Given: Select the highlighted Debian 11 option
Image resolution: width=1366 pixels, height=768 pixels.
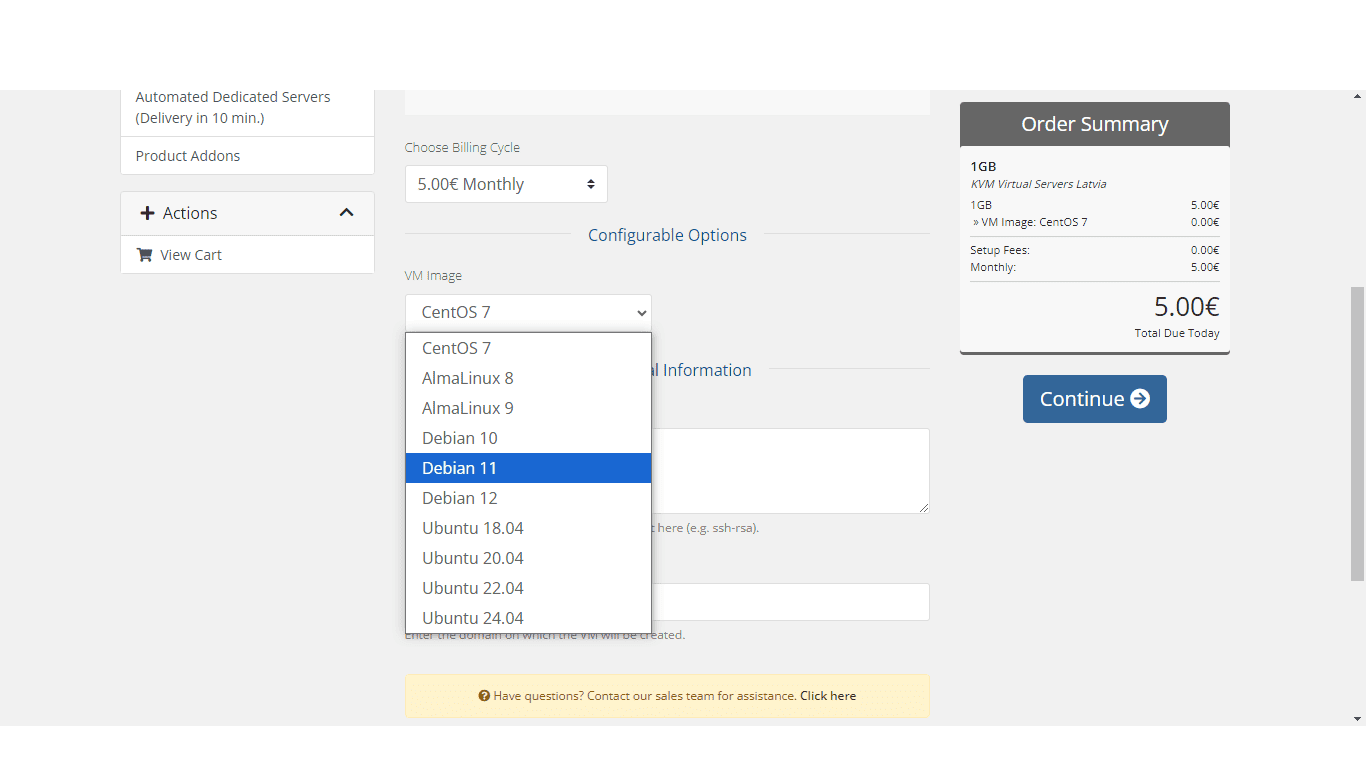Looking at the screenshot, I should (x=528, y=468).
